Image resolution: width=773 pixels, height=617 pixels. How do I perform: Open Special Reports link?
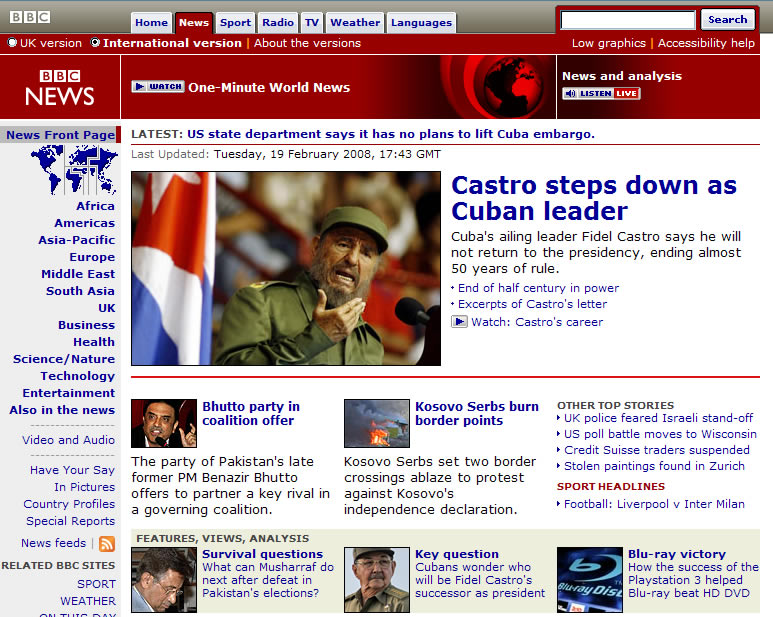click(x=70, y=521)
